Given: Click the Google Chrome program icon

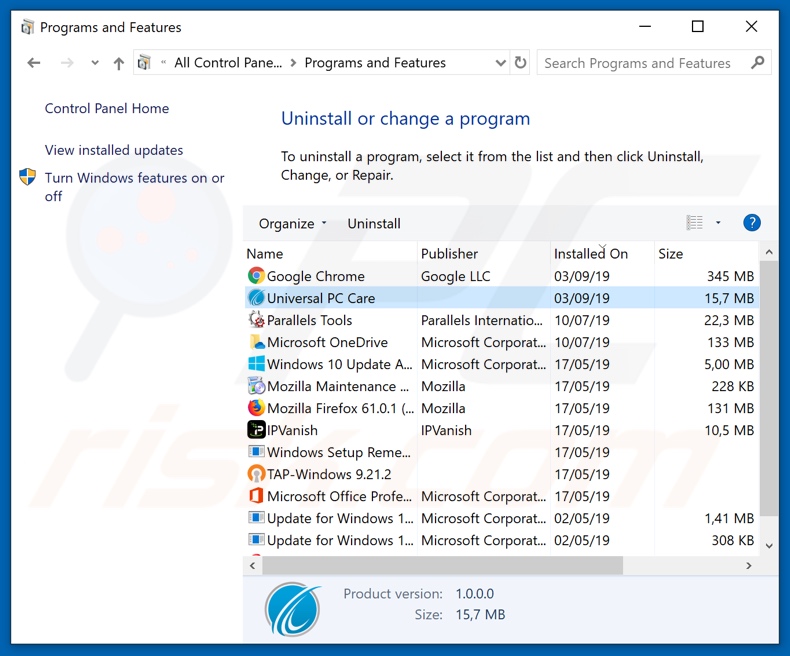Looking at the screenshot, I should pyautogui.click(x=256, y=276).
